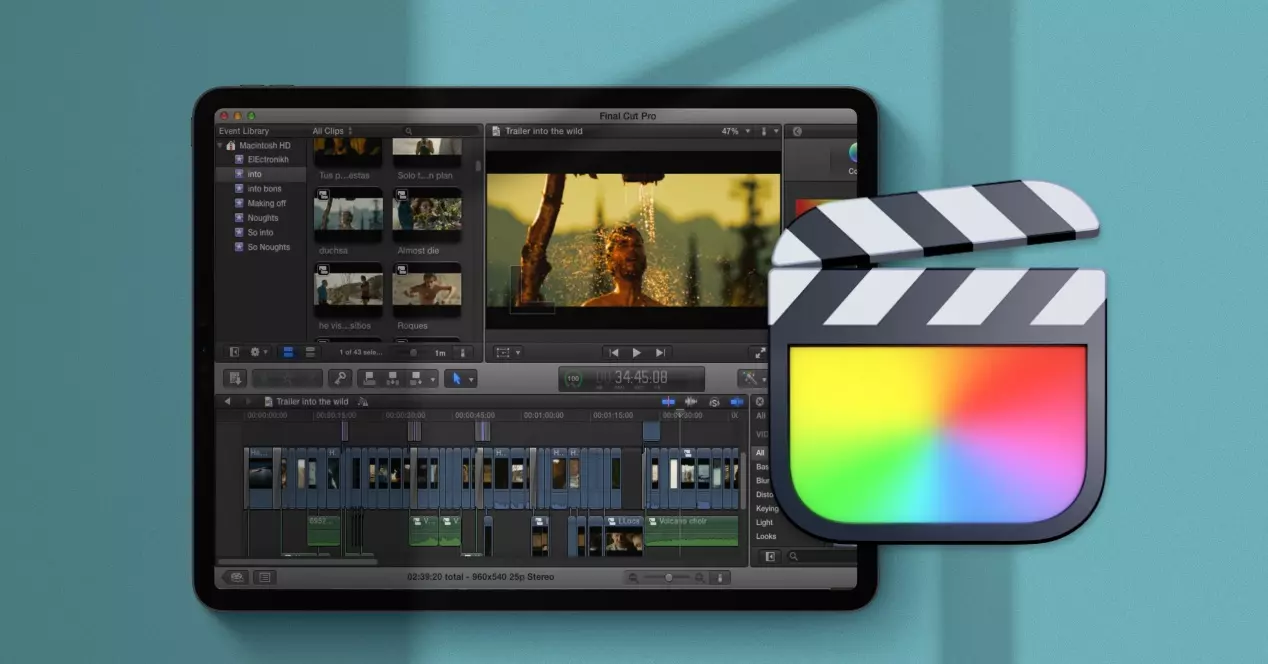Image resolution: width=1268 pixels, height=664 pixels.
Task: Collapse the Macintosh HD disclosure triangle
Action: [222, 145]
